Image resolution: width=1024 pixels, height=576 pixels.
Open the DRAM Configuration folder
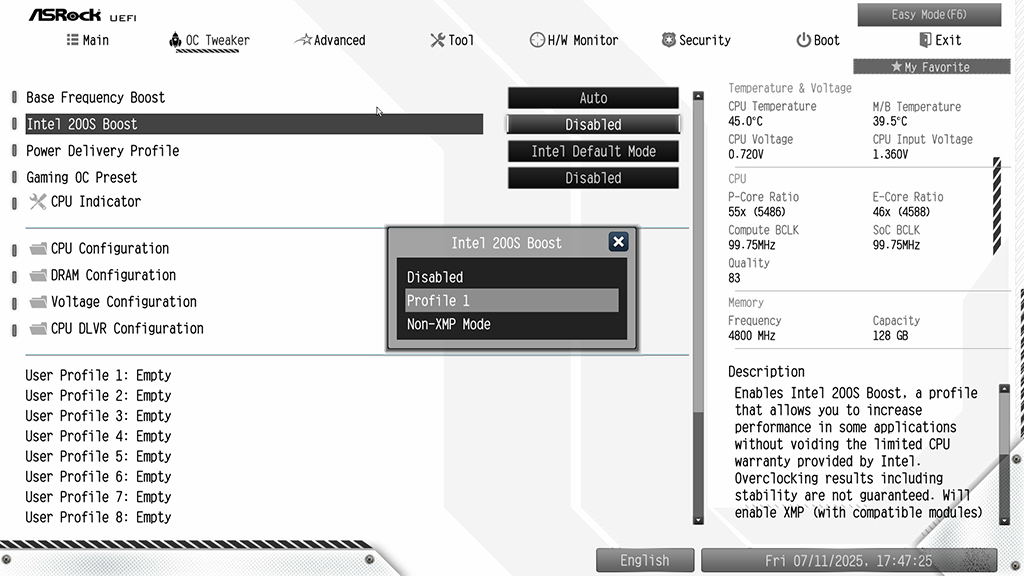click(103, 276)
